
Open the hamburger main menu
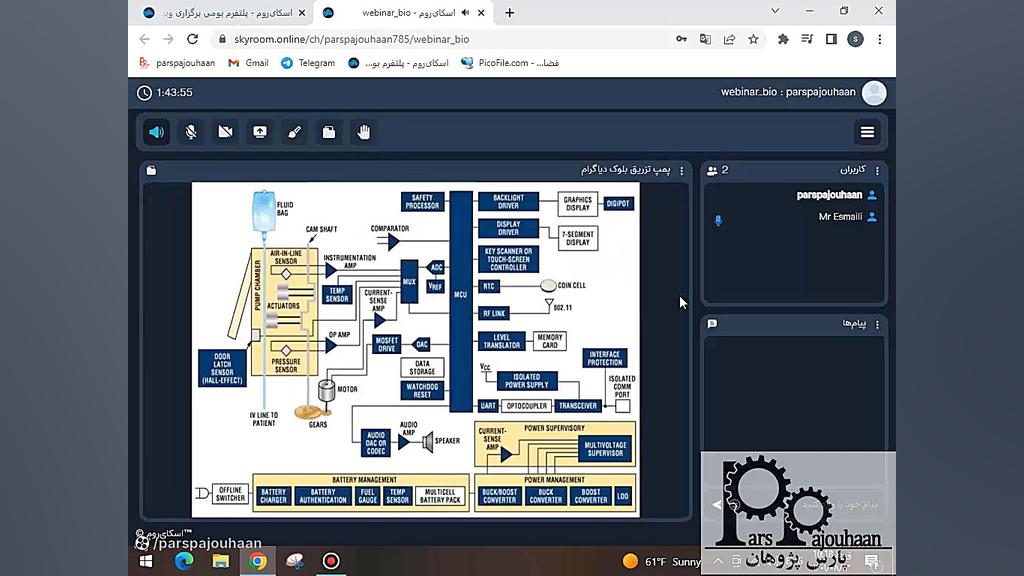point(867,132)
